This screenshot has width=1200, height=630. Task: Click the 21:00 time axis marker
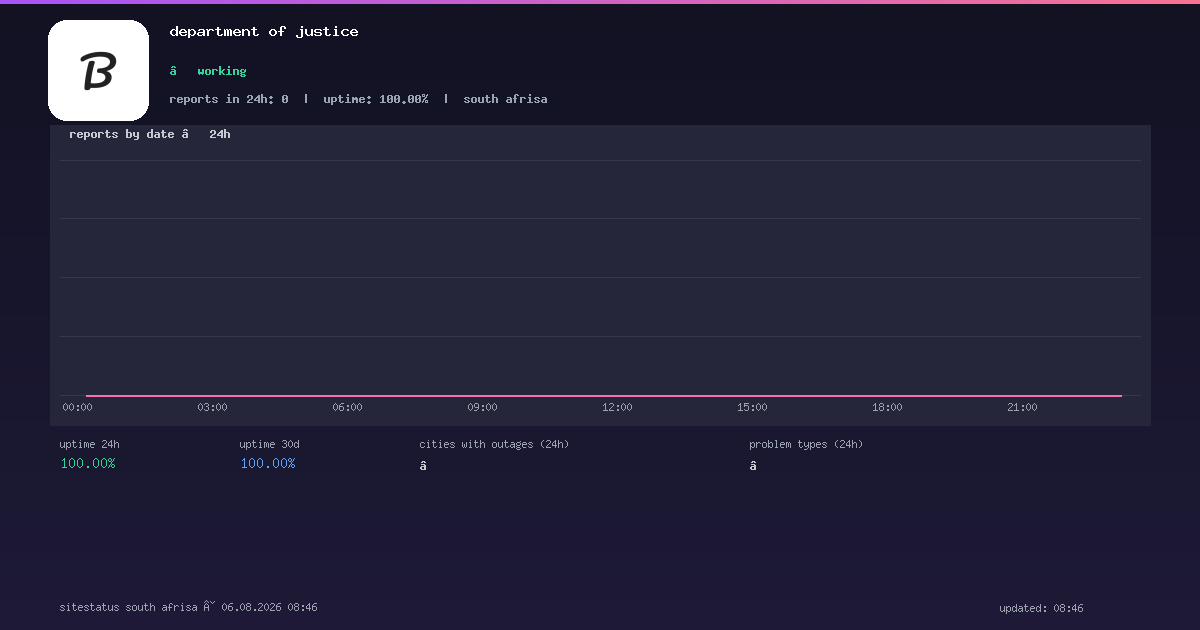tap(1022, 407)
